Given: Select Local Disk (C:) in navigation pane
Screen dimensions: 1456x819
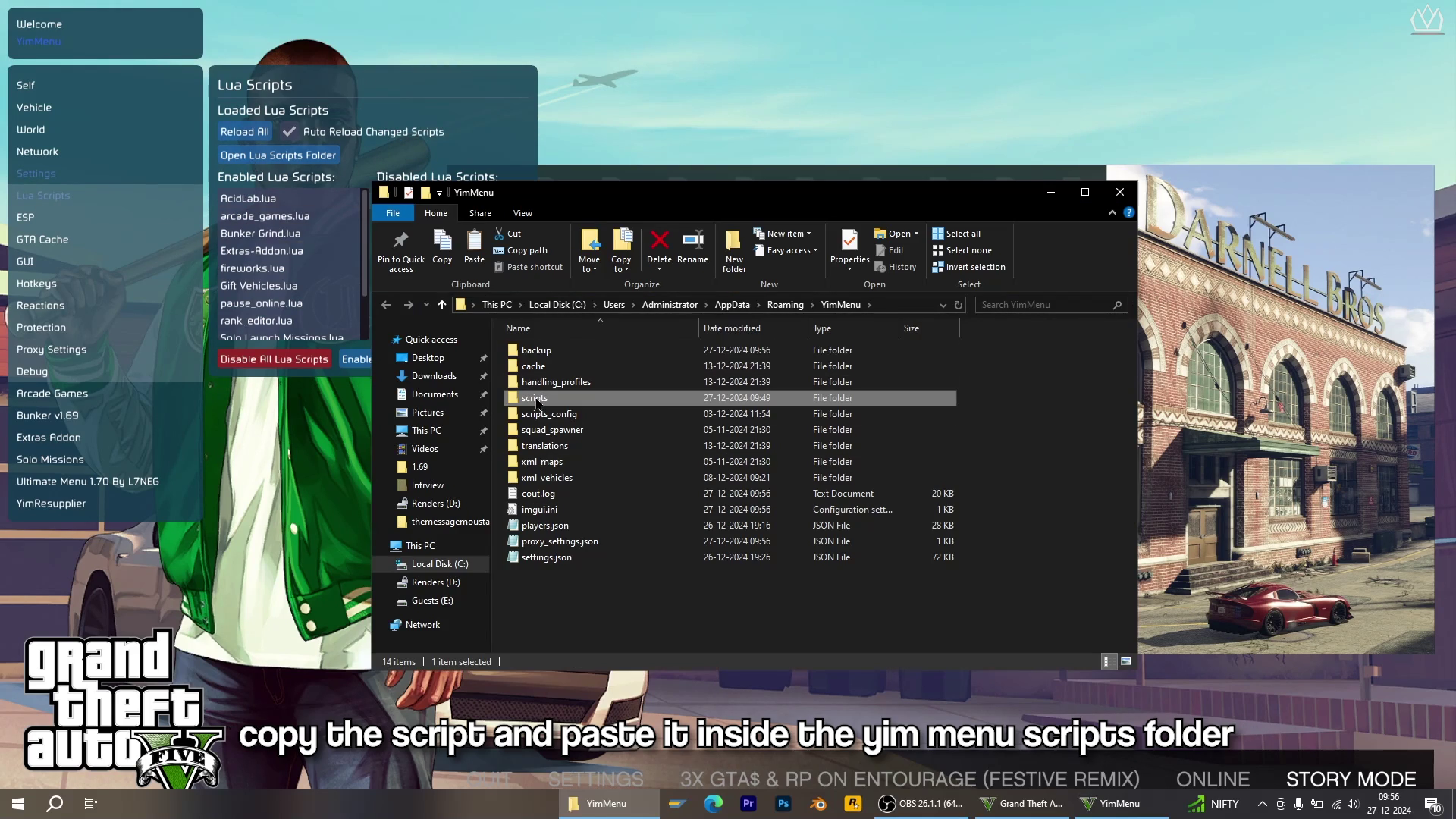Looking at the screenshot, I should point(440,564).
